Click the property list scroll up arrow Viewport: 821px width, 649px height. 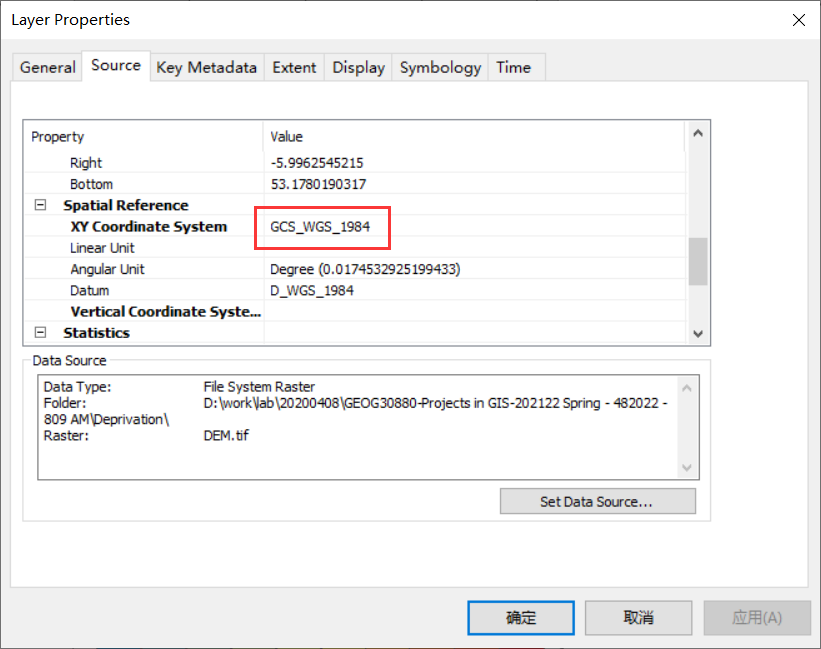coord(697,133)
